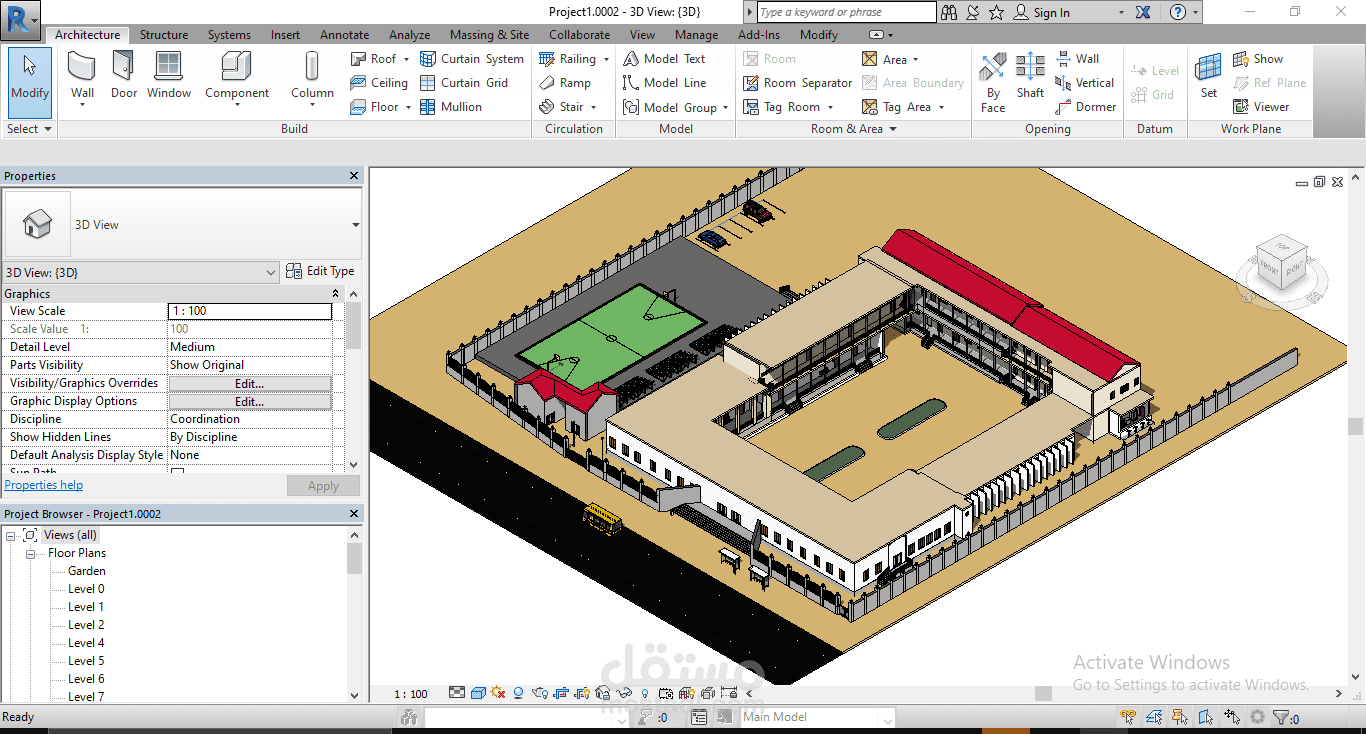Collapse the Floor Plans tree node

[x=30, y=553]
